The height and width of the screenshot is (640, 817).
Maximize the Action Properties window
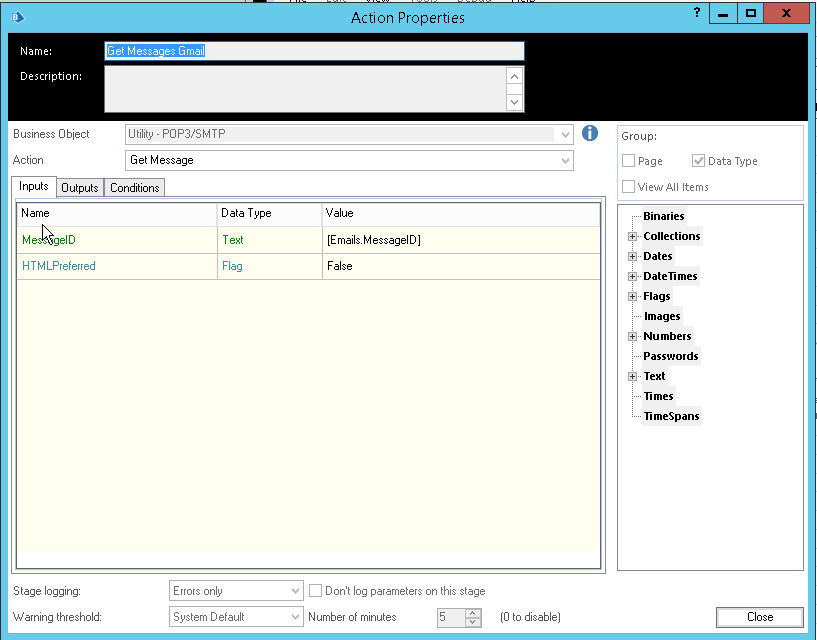(x=750, y=14)
